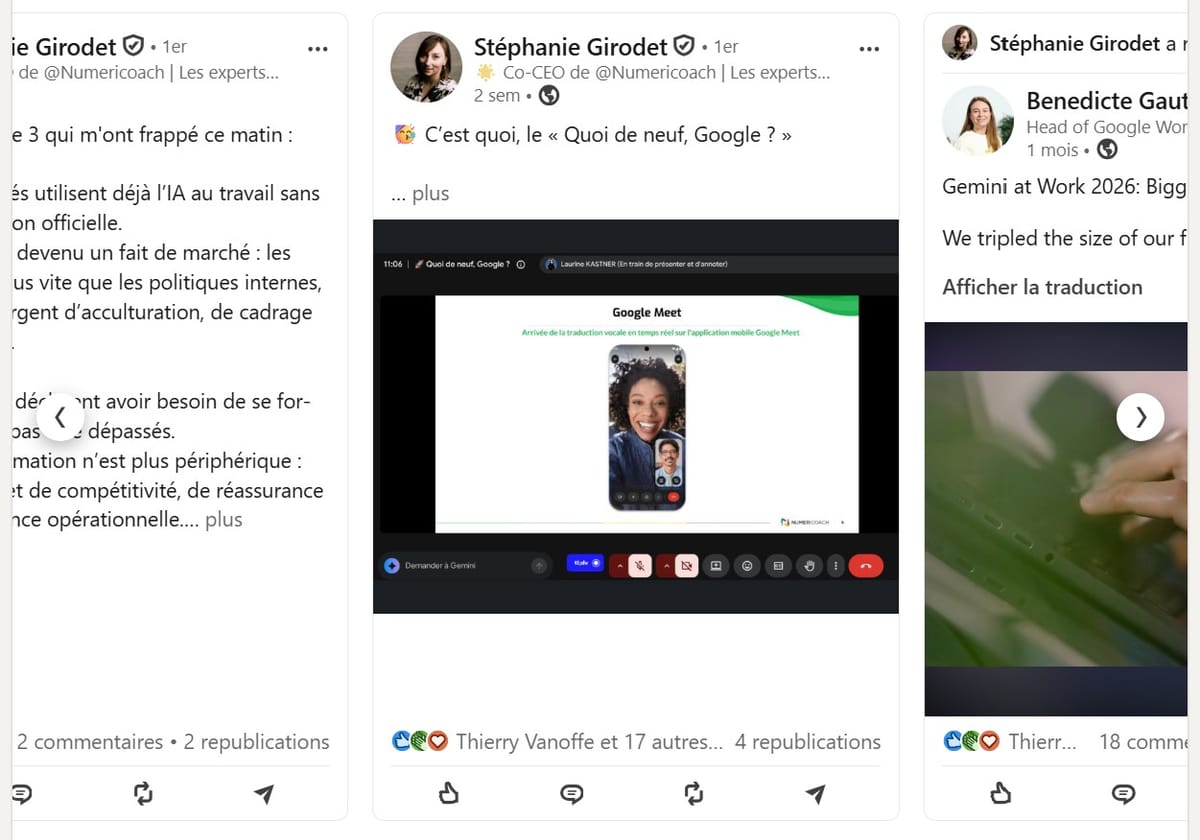Image resolution: width=1200 pixels, height=840 pixels.
Task: View reactions "Thierry Vanoffe et 17 autres"
Action: click(590, 742)
